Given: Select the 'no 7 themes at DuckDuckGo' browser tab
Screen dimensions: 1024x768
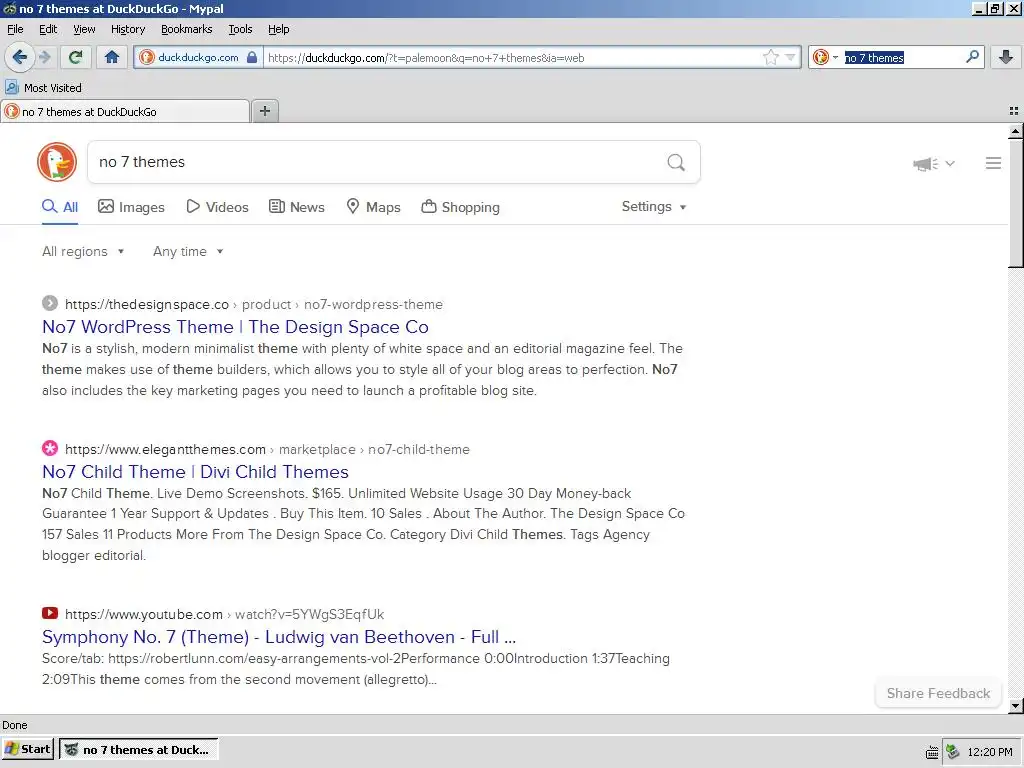Looking at the screenshot, I should pos(125,112).
